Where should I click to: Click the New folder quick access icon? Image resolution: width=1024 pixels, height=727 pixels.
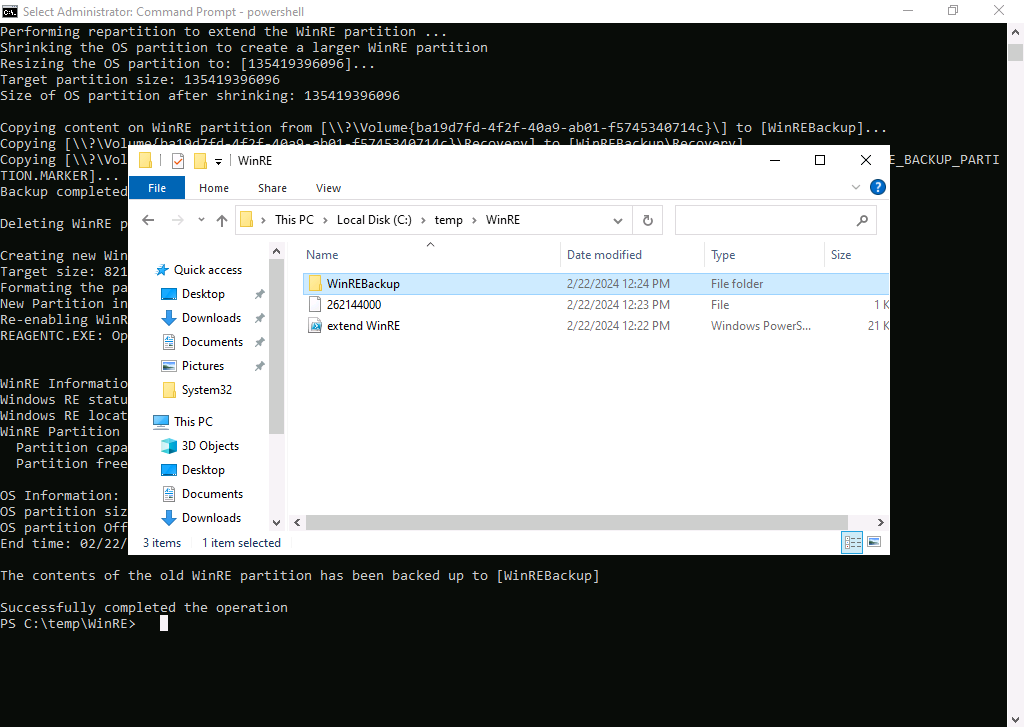pyautogui.click(x=200, y=161)
